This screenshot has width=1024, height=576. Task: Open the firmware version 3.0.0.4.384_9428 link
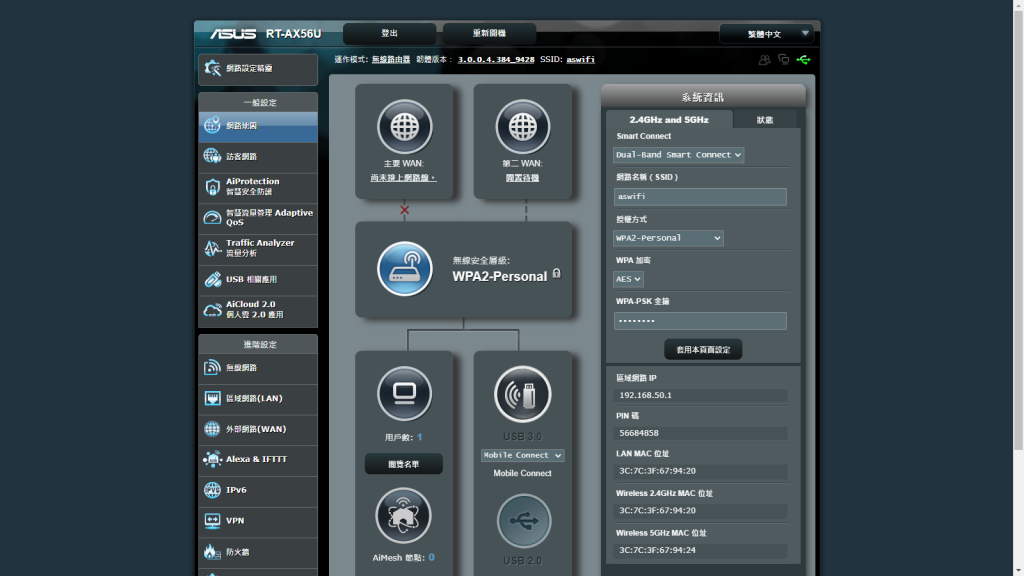pyautogui.click(x=496, y=59)
